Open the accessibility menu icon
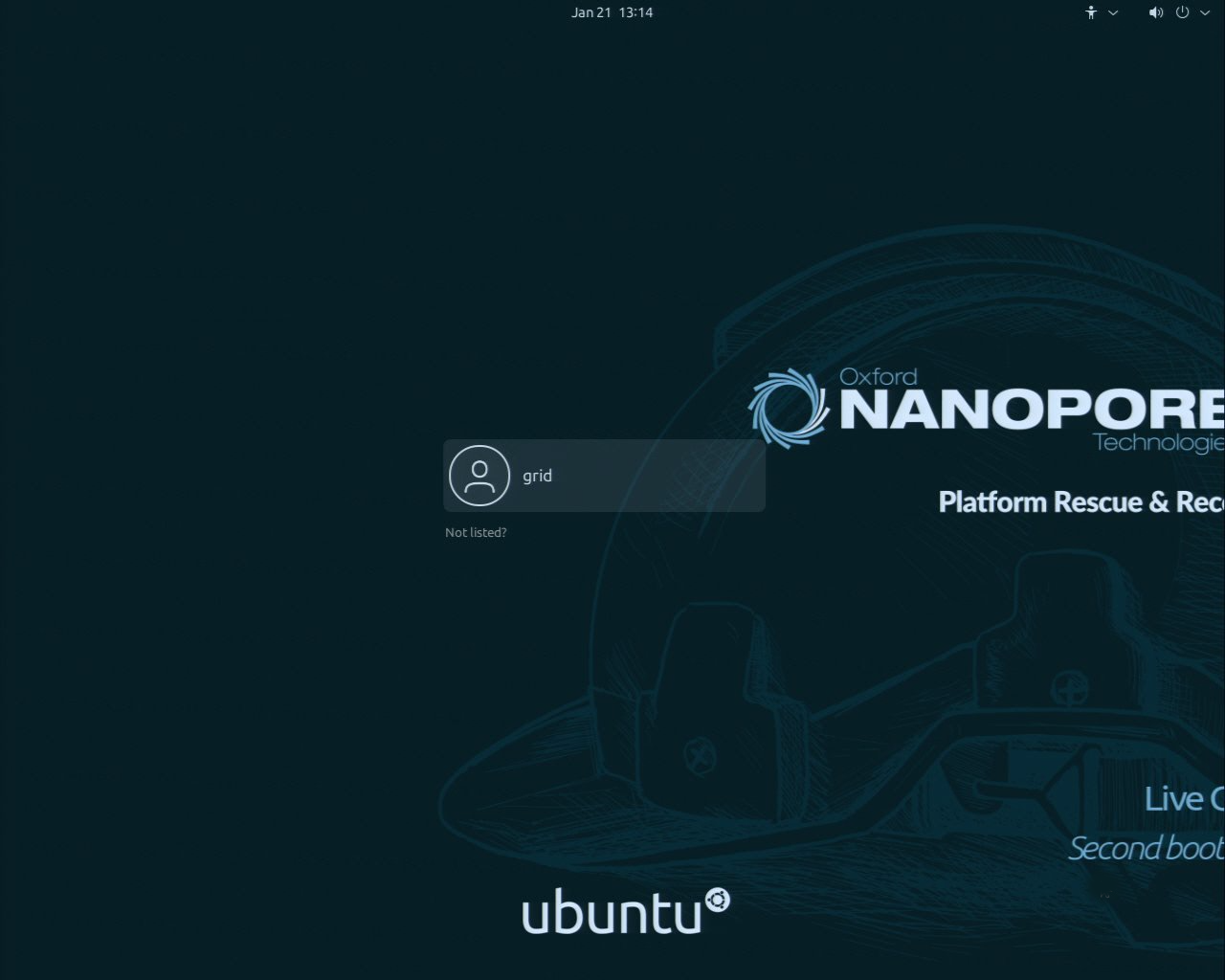1225x980 pixels. pos(1091,12)
